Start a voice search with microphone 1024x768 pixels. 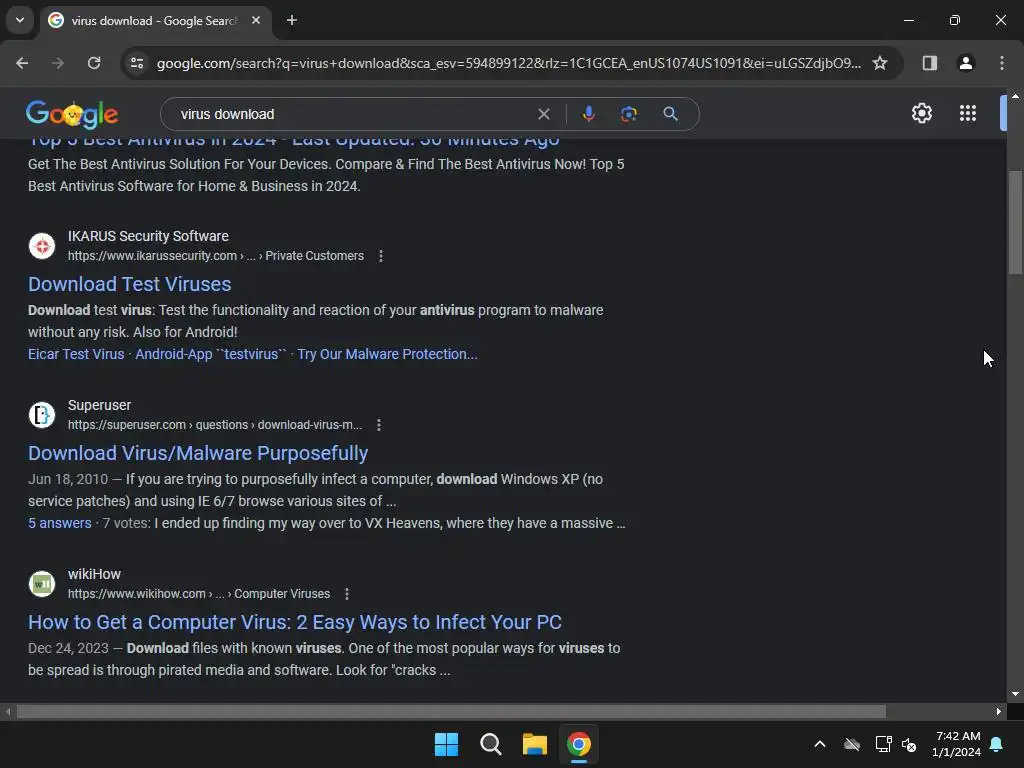click(588, 114)
